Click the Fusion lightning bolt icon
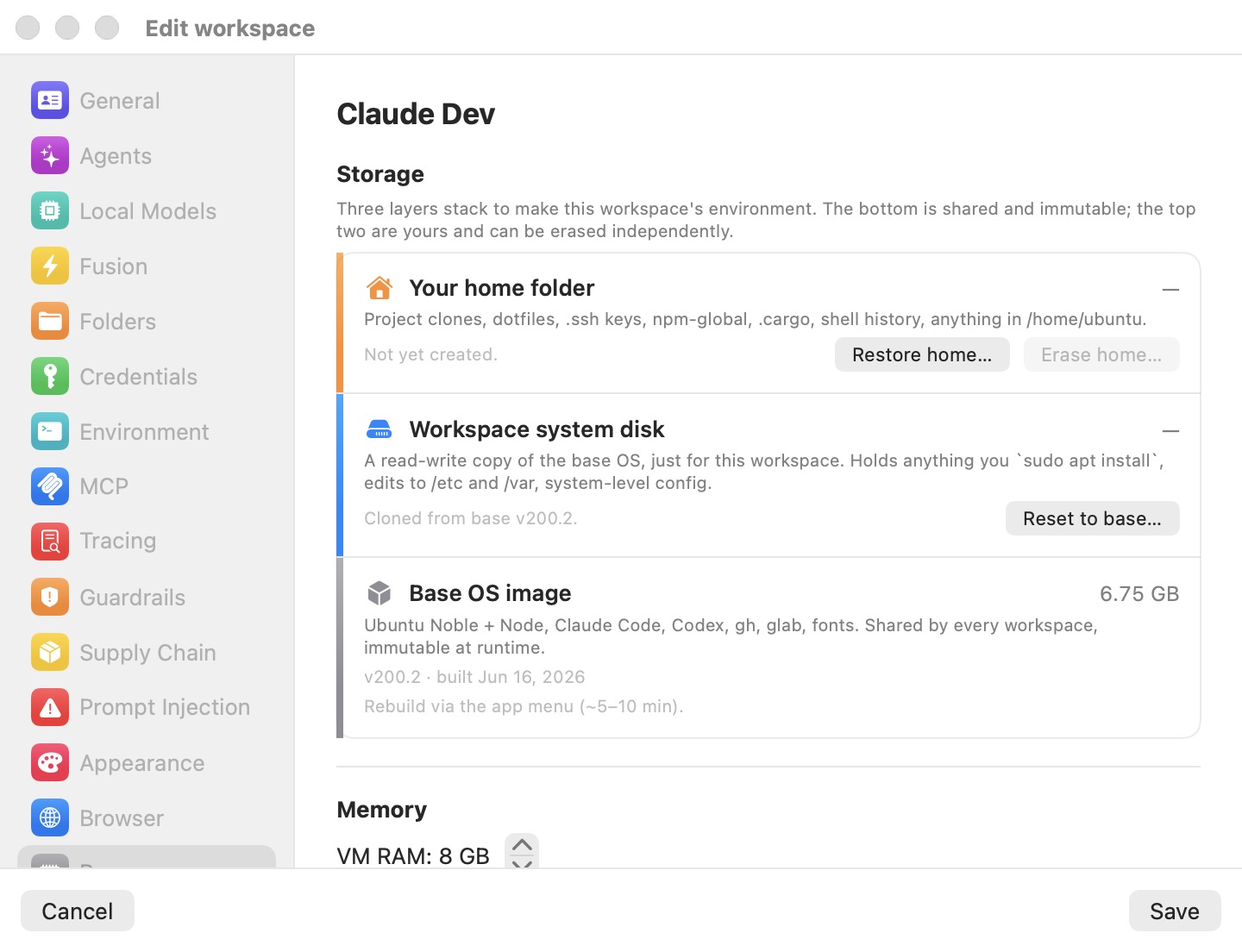The image size is (1242, 952). (50, 266)
